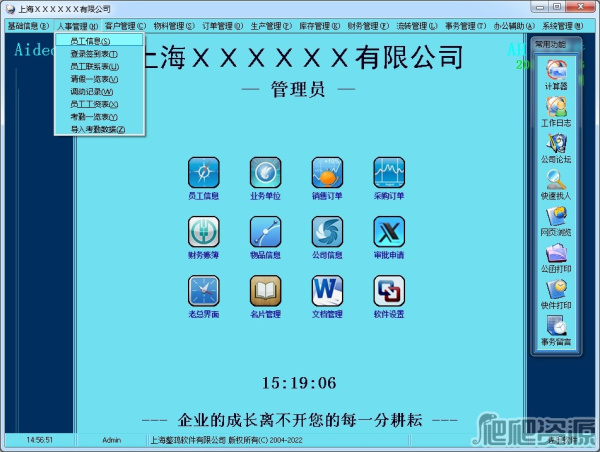Open the 人事管理 menu
The image size is (600, 452).
(x=77, y=26)
